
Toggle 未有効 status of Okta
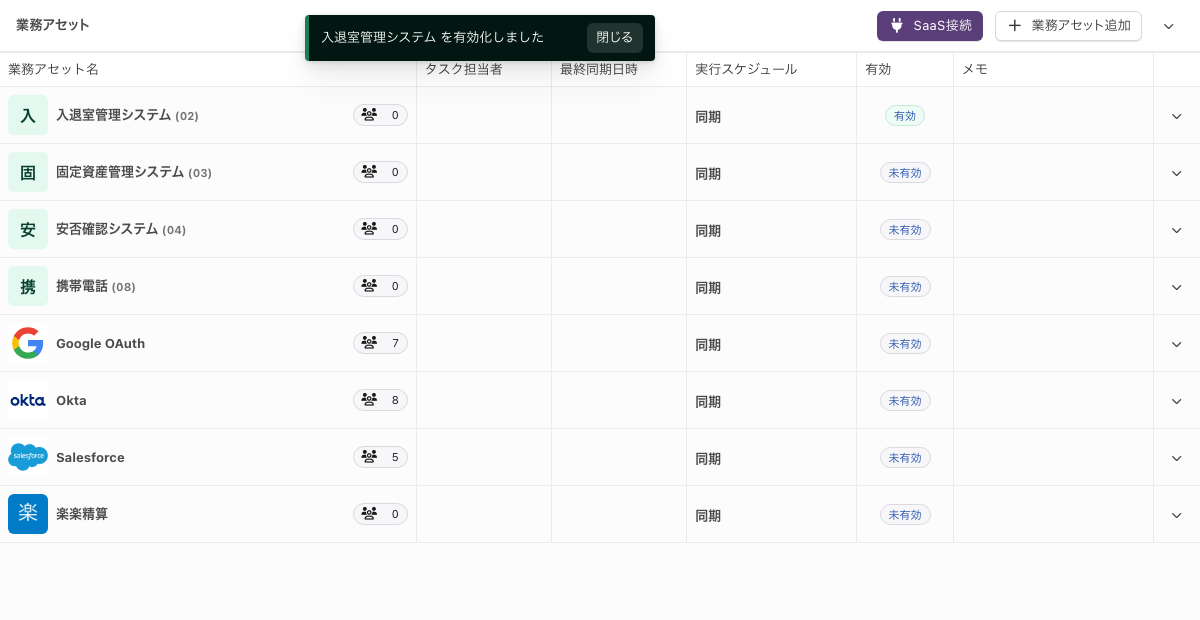(905, 401)
